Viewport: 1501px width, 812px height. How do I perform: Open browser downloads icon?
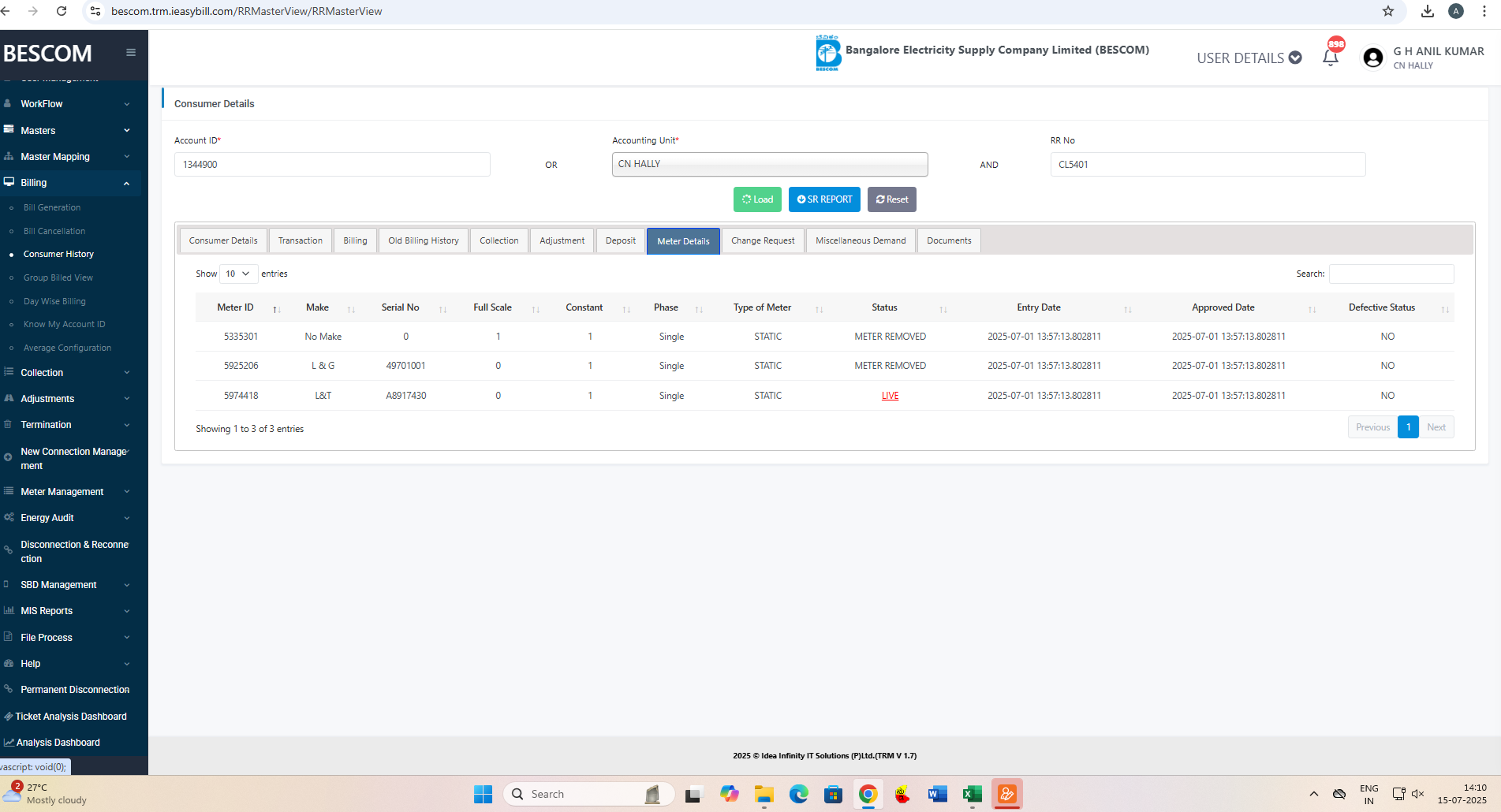(1428, 11)
